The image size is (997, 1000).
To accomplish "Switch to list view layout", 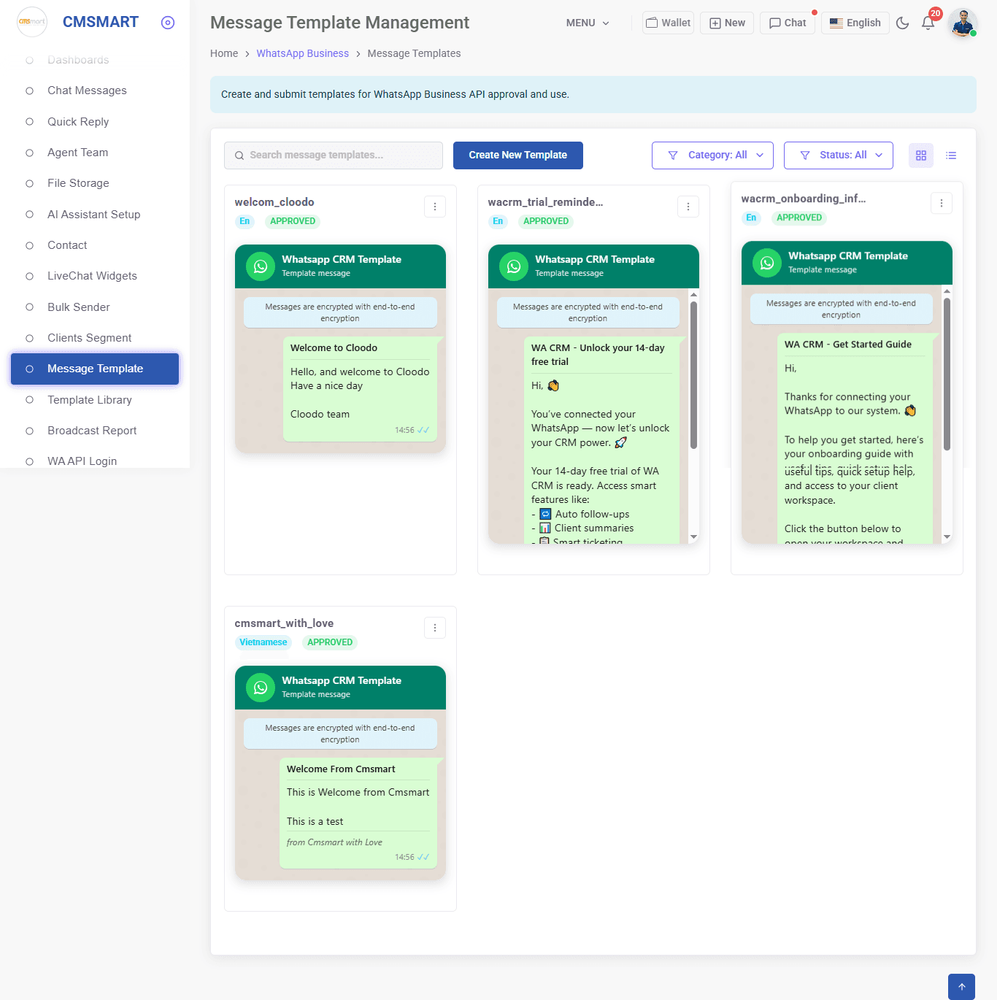I will (951, 155).
